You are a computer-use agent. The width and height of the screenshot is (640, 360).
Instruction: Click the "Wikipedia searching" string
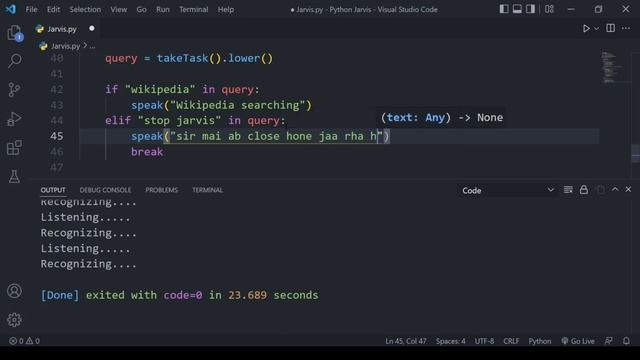(x=238, y=105)
